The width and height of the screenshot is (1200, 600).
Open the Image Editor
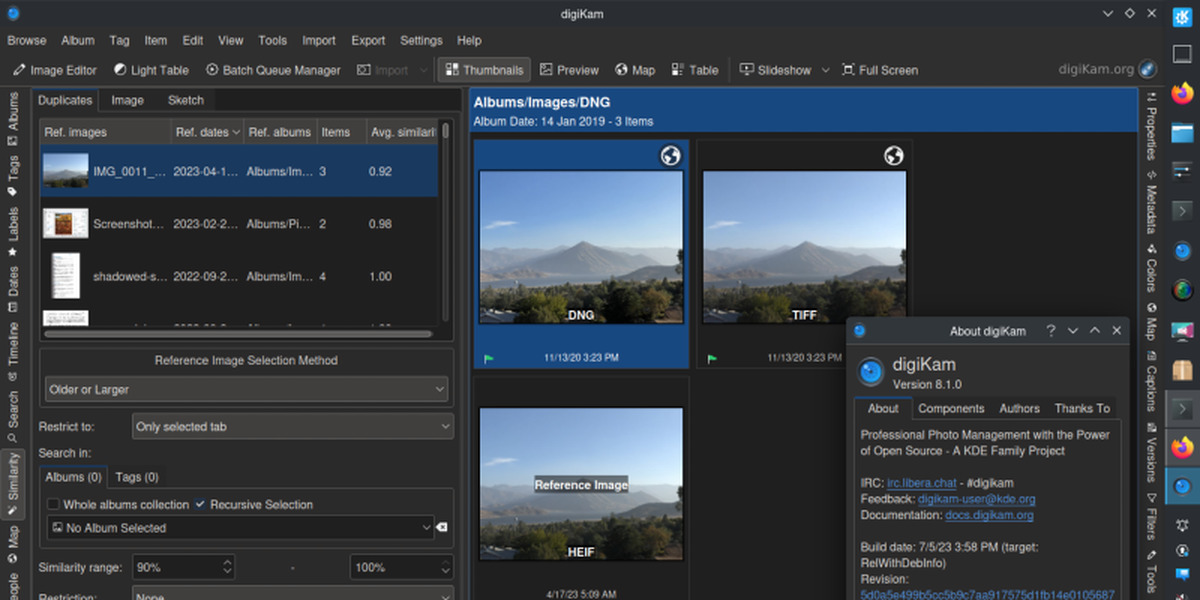tap(56, 70)
